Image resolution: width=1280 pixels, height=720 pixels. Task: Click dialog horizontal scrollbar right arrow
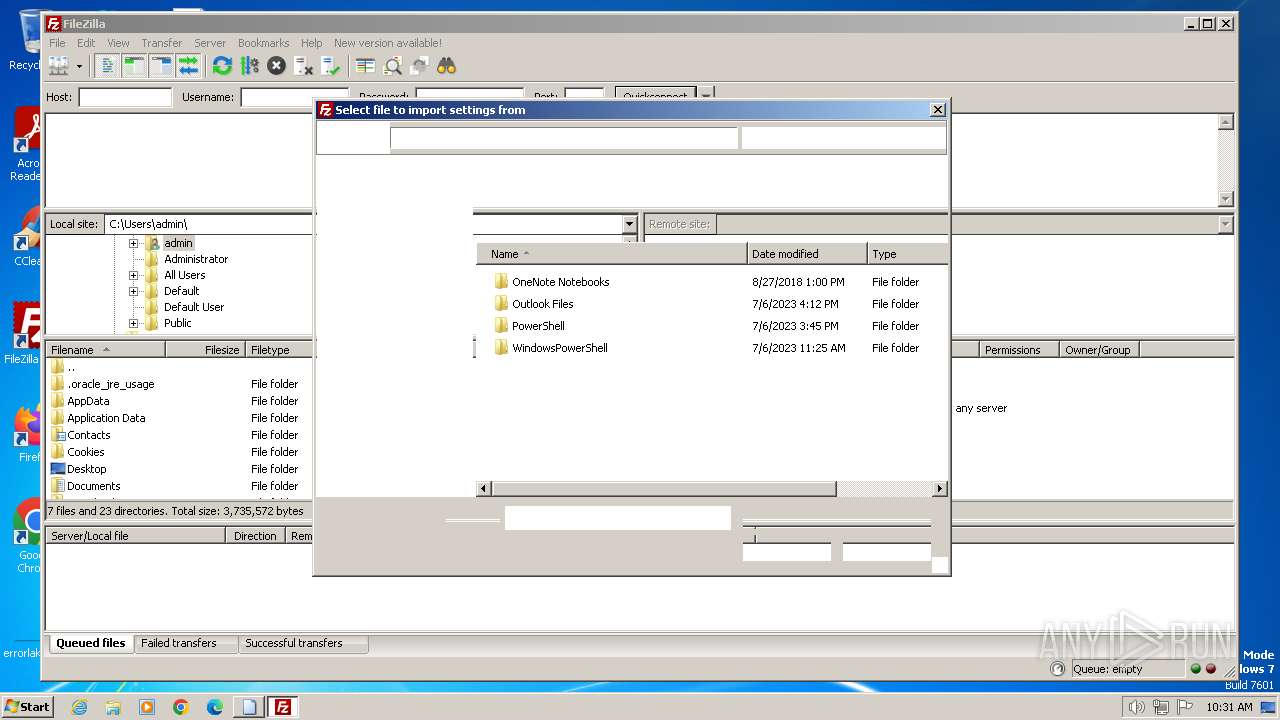[x=939, y=489]
